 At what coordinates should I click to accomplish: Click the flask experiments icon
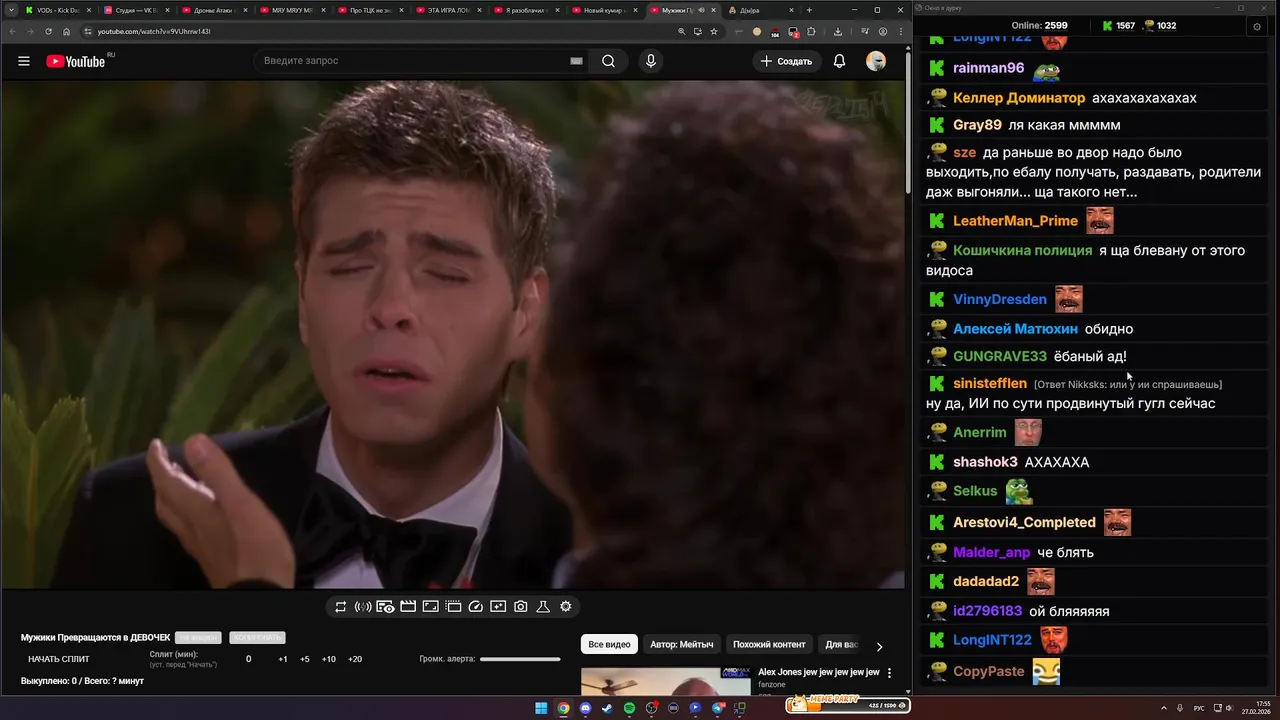[543, 606]
